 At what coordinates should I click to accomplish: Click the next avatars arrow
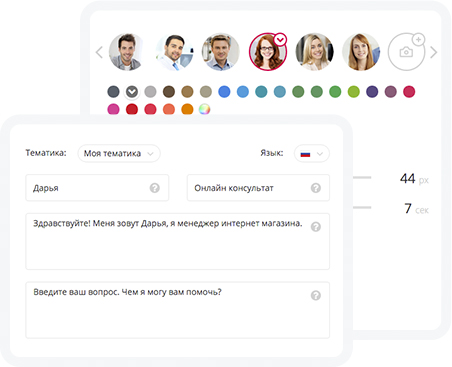pos(433,52)
